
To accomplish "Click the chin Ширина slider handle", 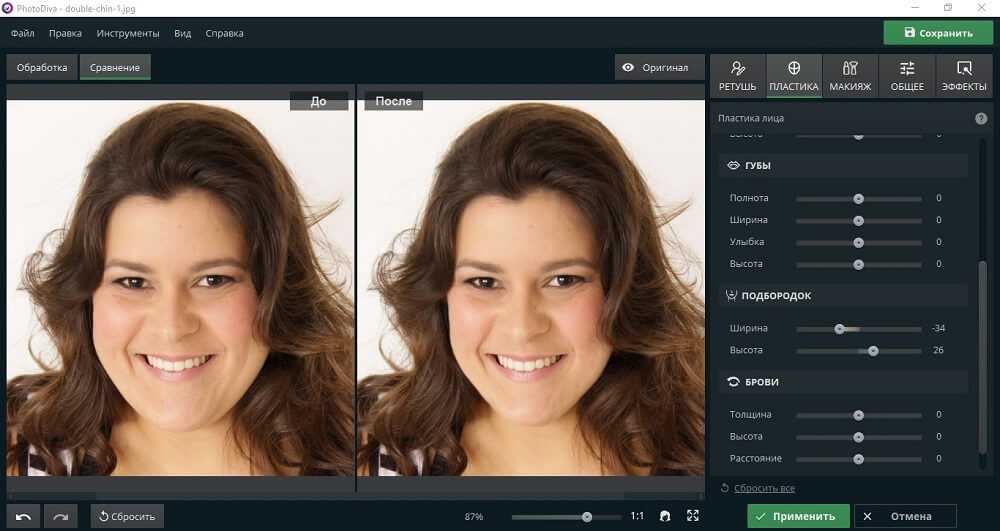I will click(839, 329).
